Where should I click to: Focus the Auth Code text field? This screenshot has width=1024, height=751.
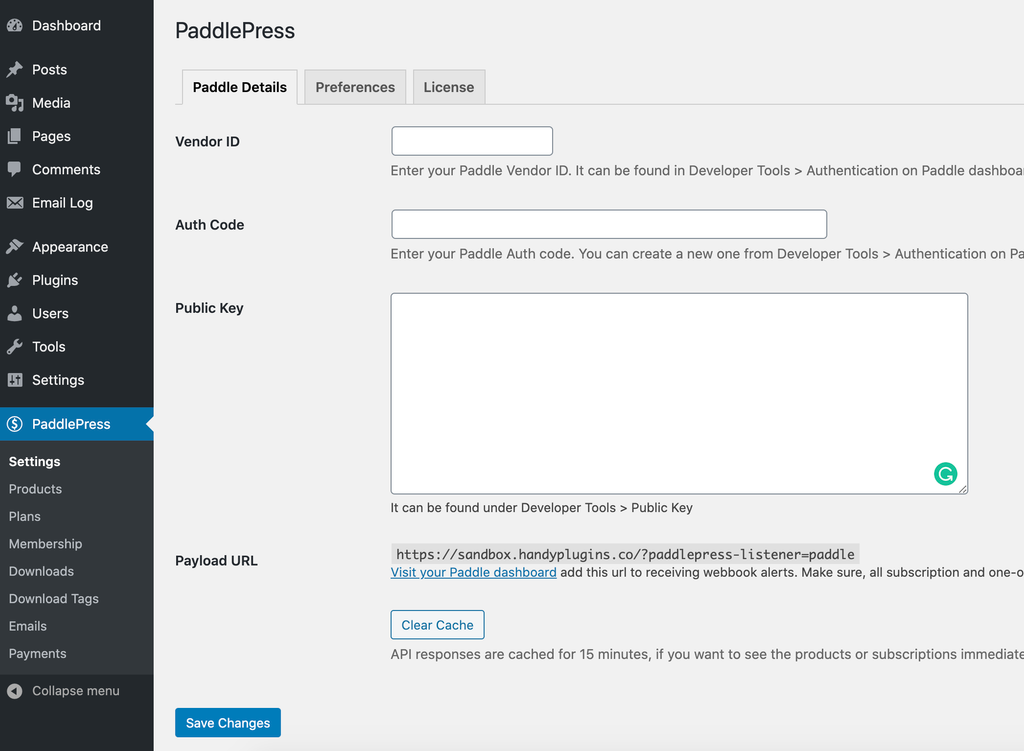coord(609,224)
